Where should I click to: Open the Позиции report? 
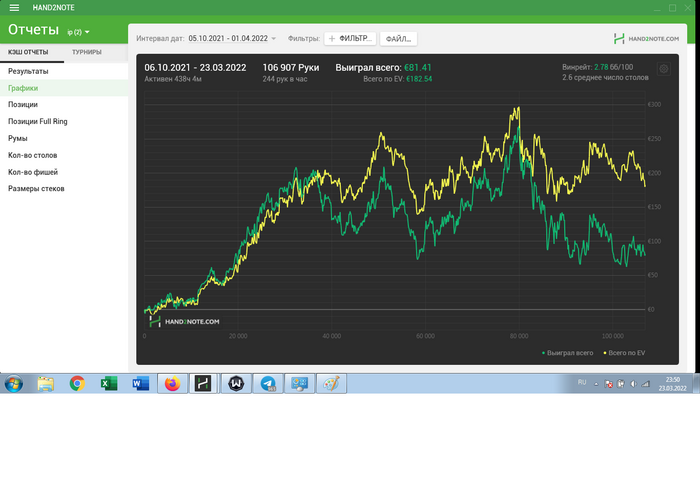click(64, 104)
